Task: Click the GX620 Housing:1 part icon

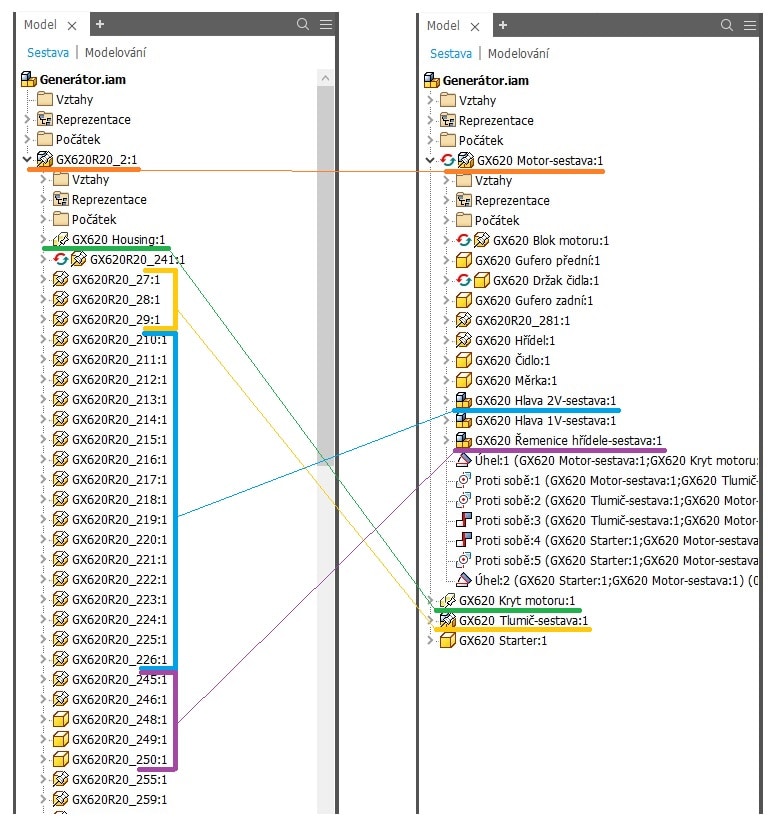Action: point(61,240)
